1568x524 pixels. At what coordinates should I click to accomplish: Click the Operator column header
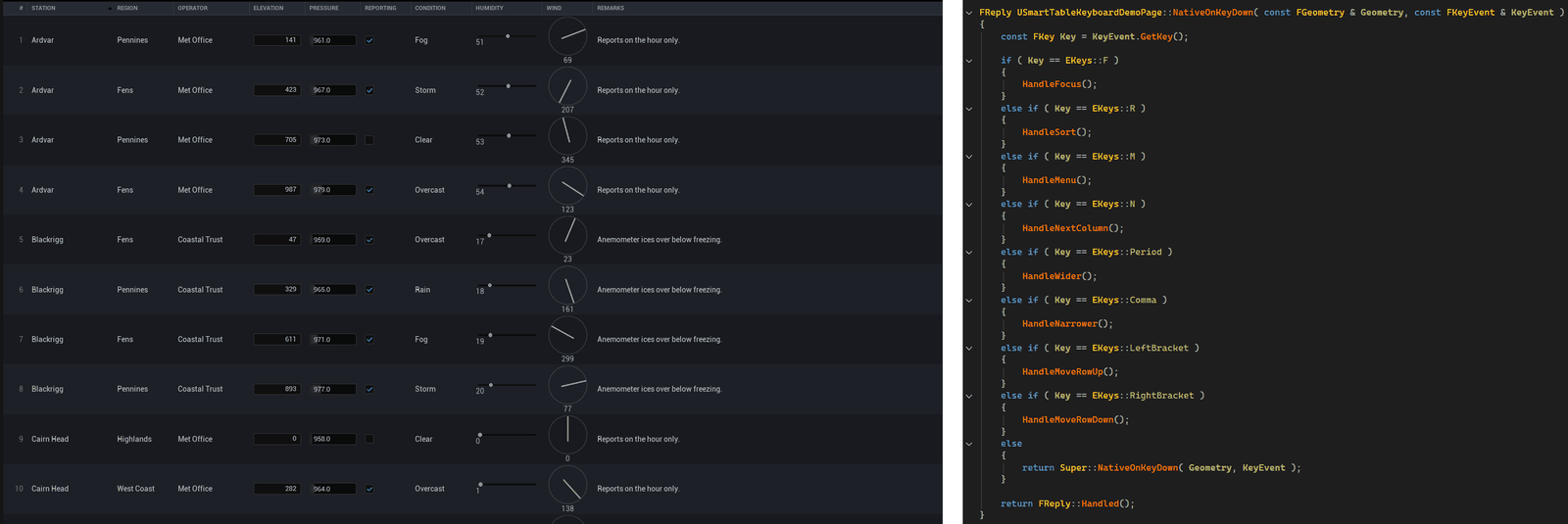point(212,8)
